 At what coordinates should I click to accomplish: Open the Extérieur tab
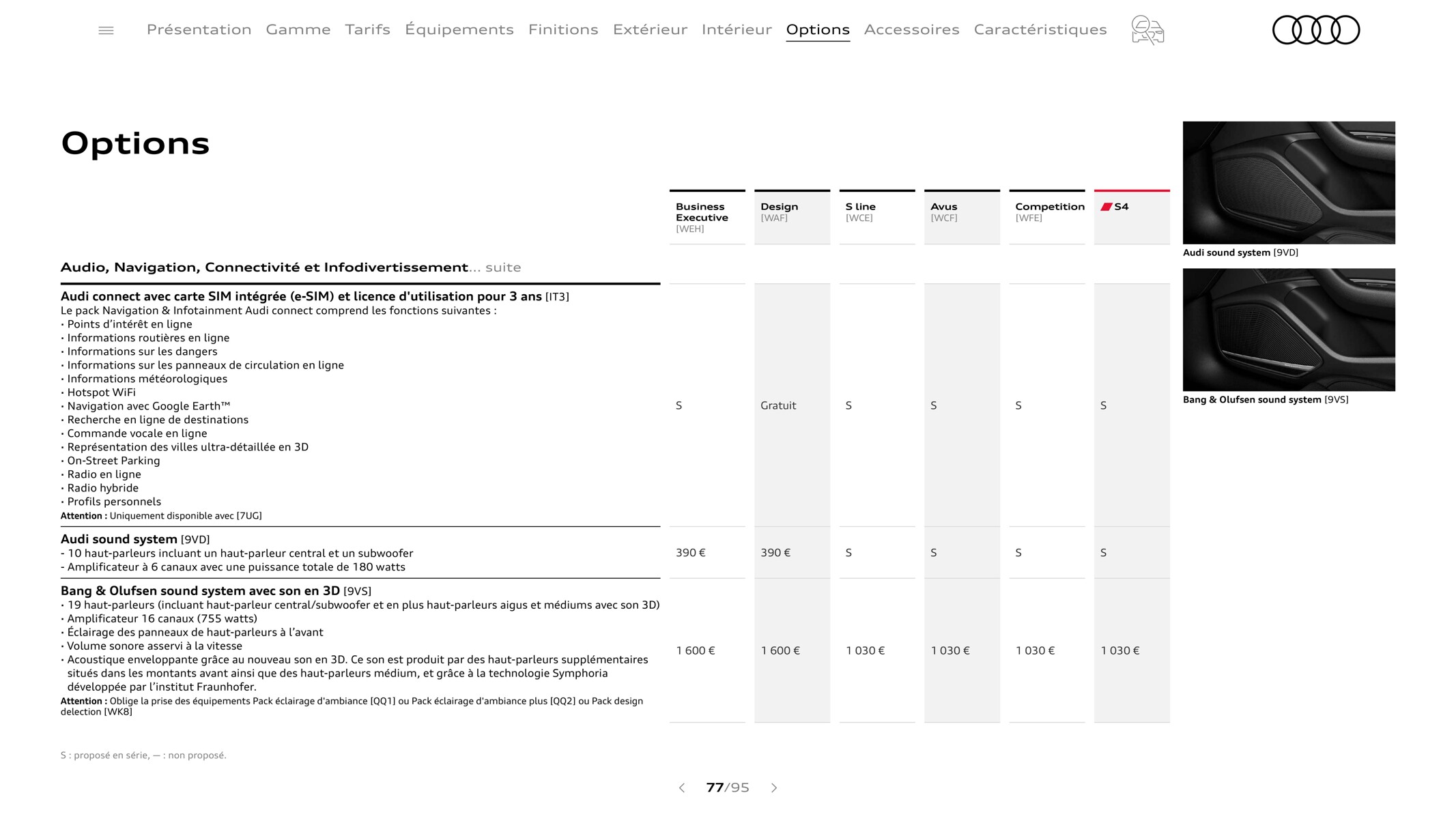[x=650, y=29]
